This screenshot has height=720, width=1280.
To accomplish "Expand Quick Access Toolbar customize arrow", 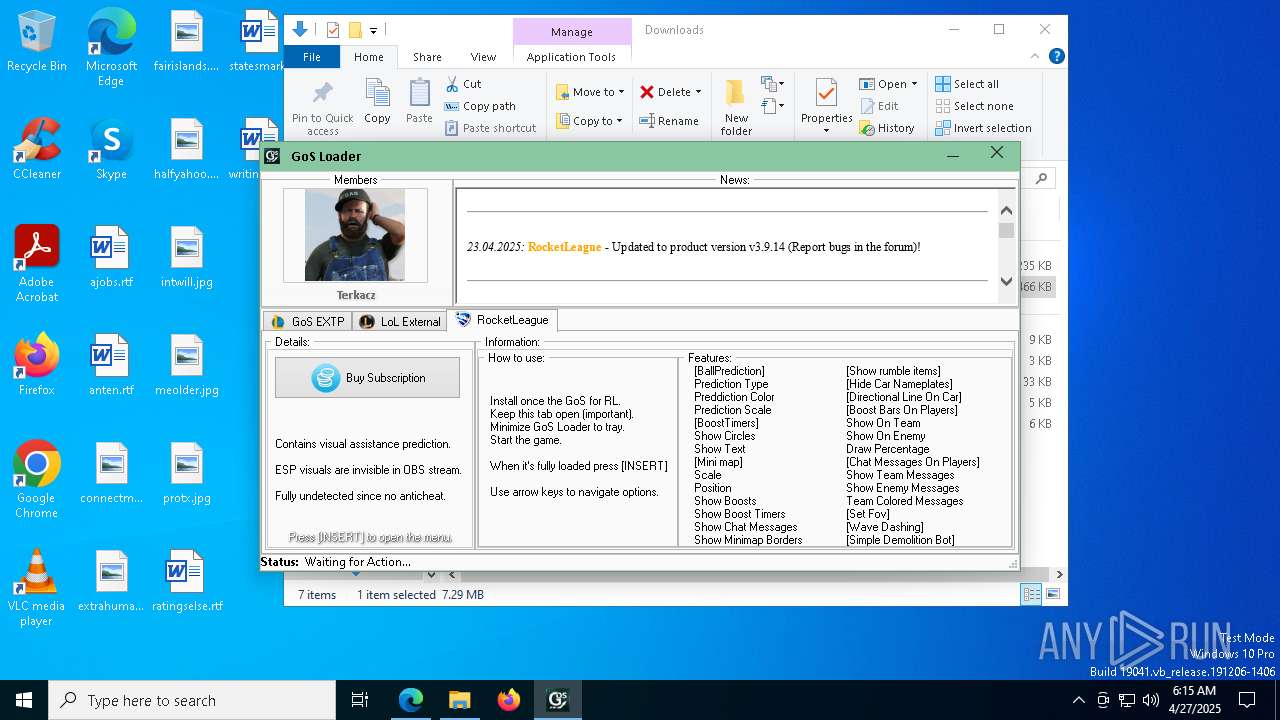I will 373,31.
